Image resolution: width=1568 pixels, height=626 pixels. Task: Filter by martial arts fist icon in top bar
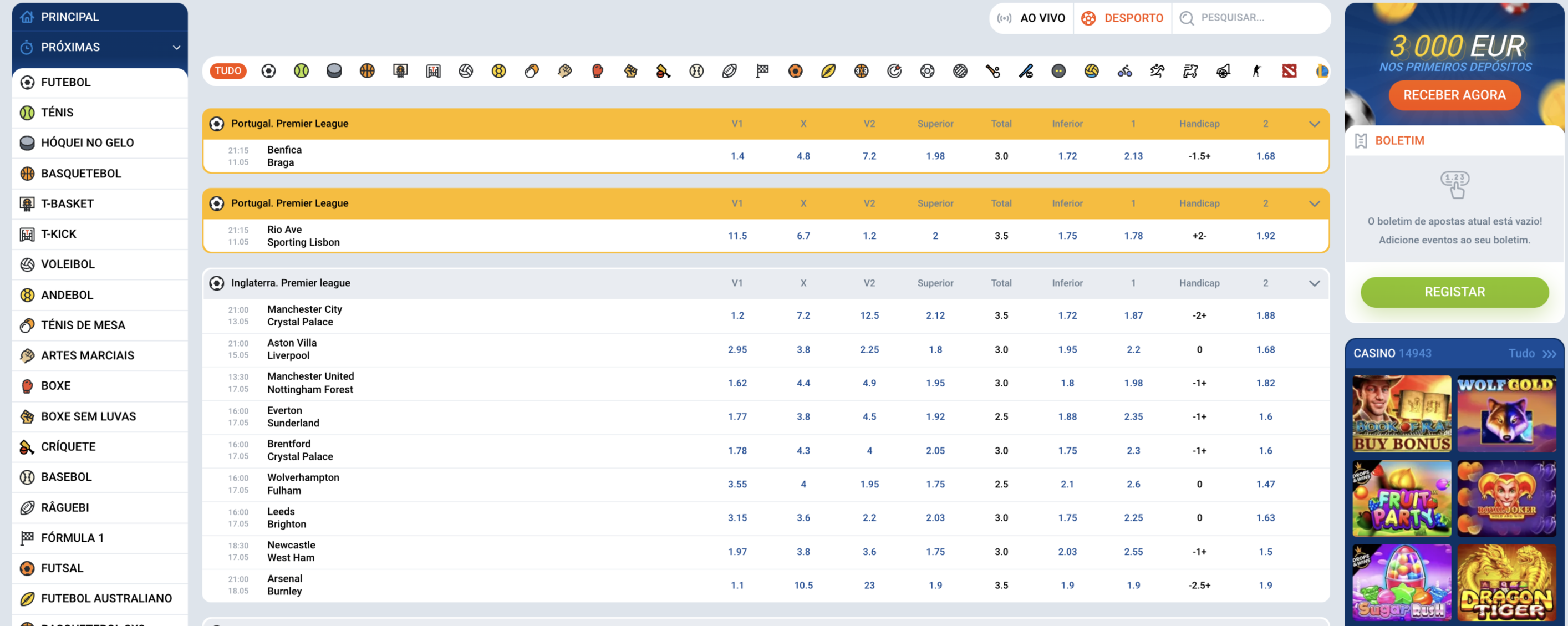tap(565, 70)
